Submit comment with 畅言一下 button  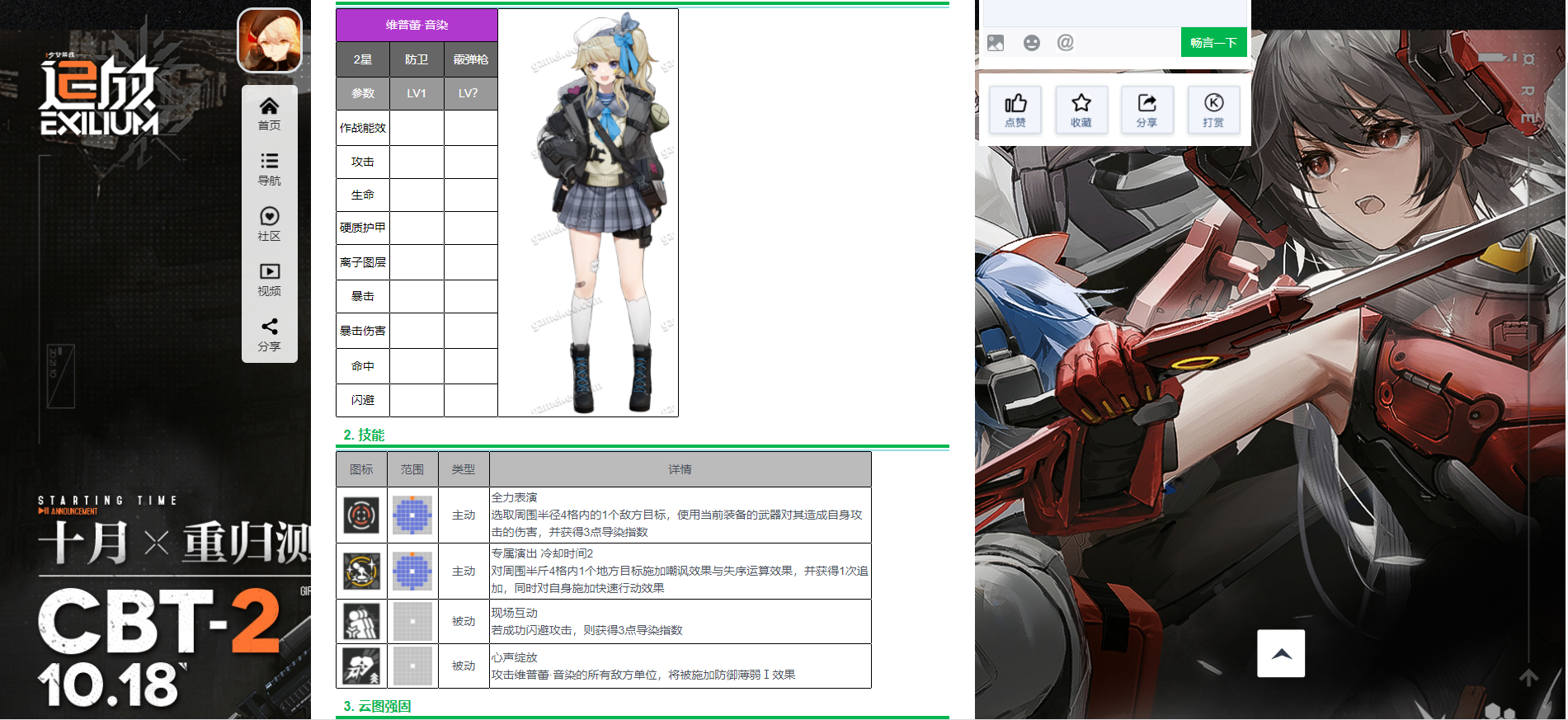1213,43
